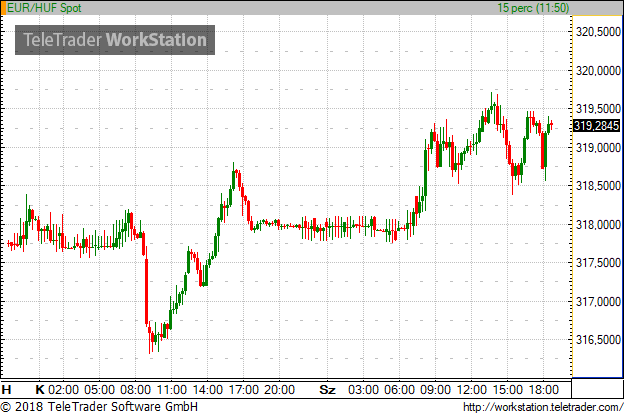This screenshot has height=416, width=624.
Task: Click the 320,5000 price axis label
Action: (x=599, y=32)
